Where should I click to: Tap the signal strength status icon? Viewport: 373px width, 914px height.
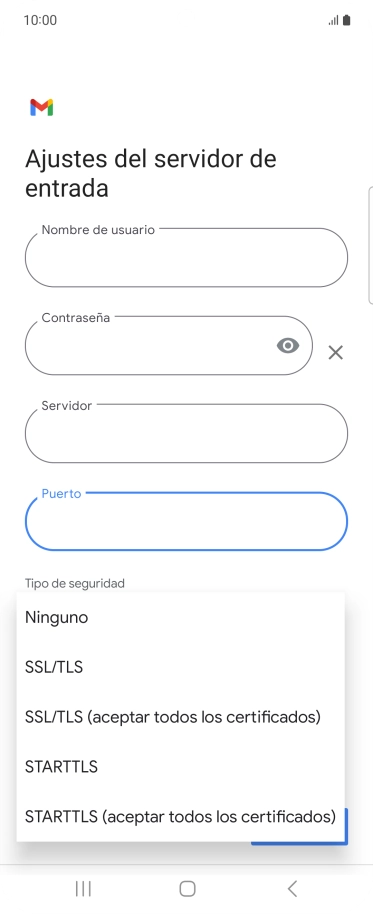click(x=333, y=20)
